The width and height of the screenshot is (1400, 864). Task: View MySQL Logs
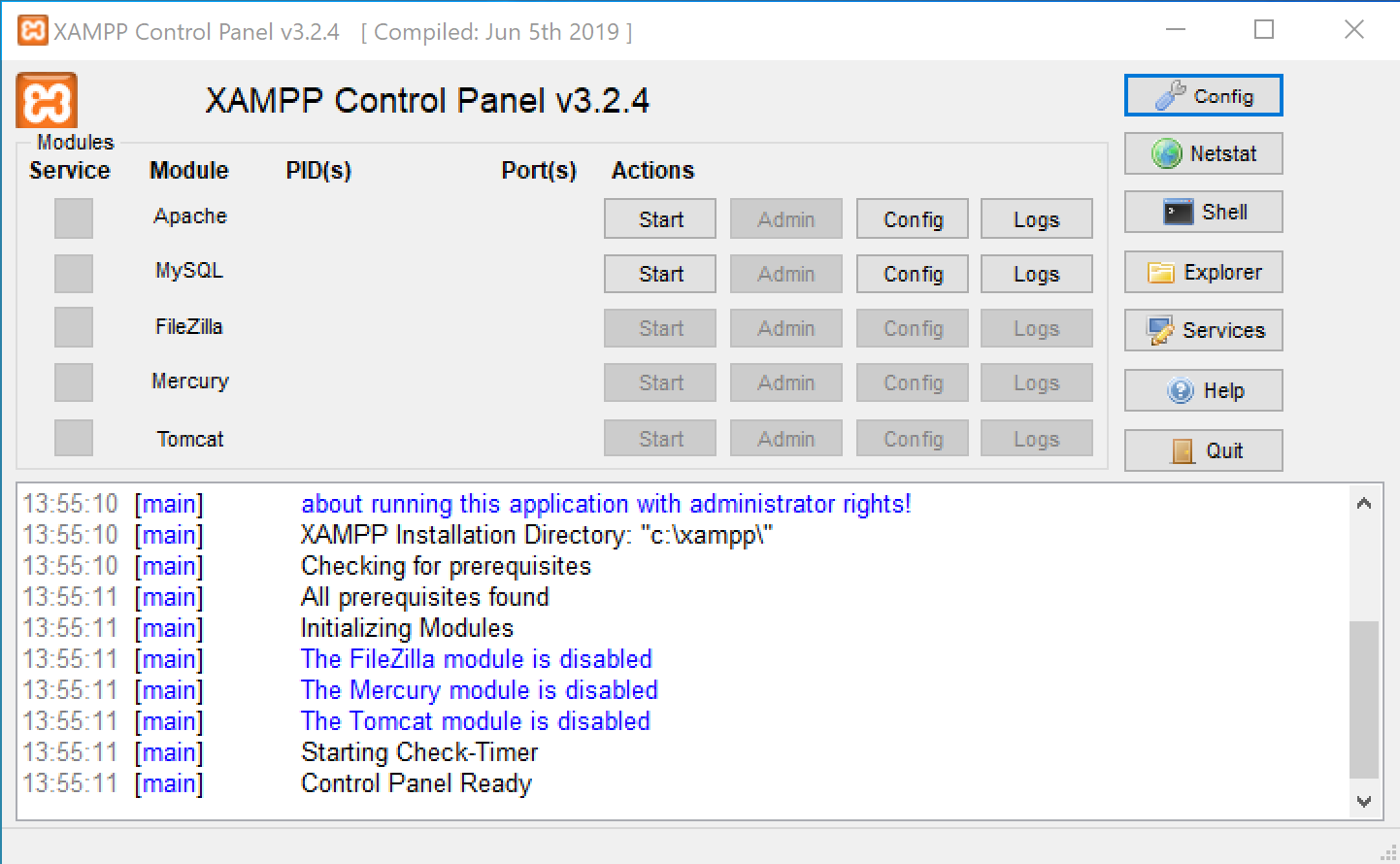click(1037, 274)
